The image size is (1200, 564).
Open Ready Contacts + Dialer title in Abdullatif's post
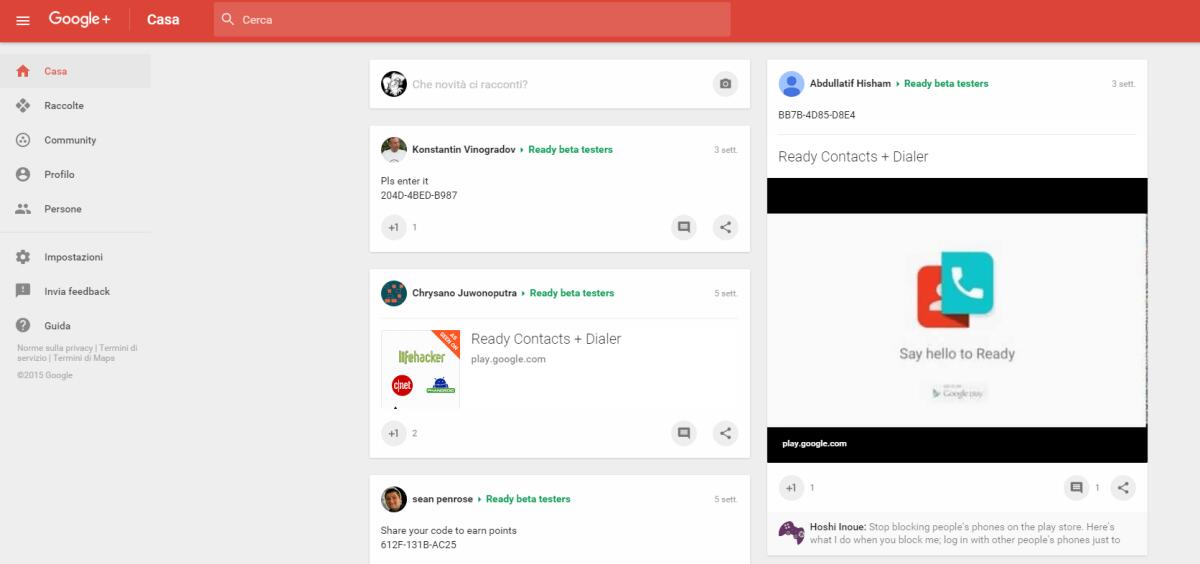click(x=853, y=157)
